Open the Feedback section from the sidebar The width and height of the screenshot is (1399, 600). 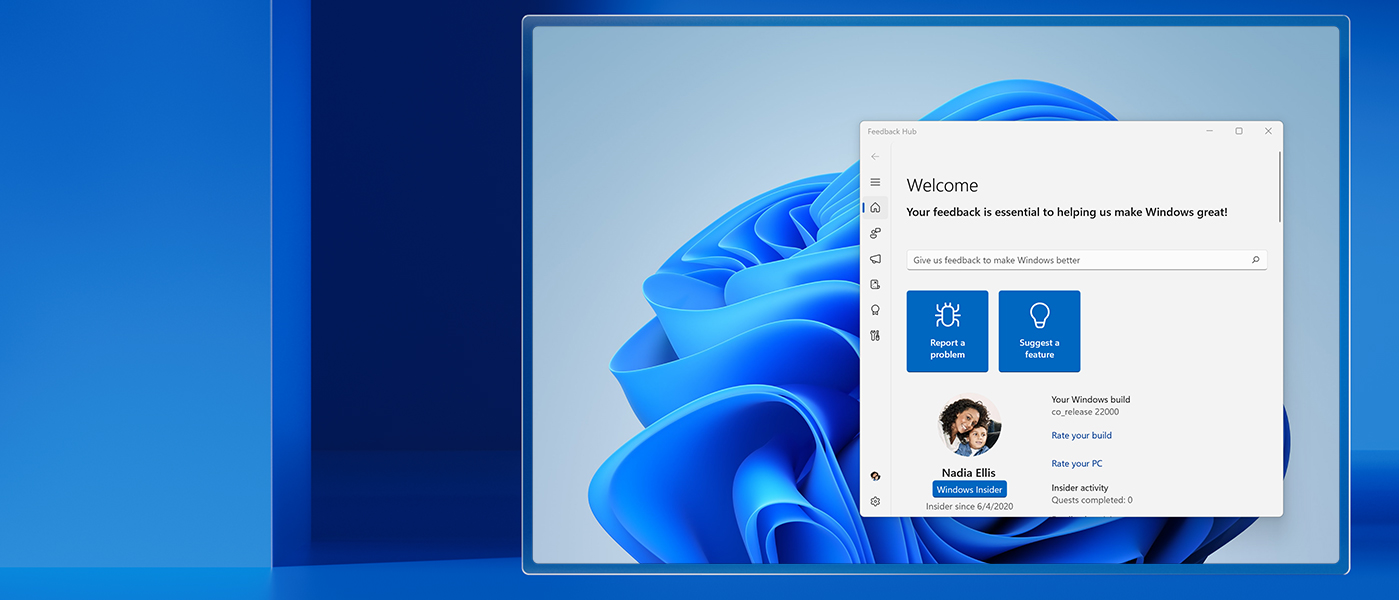tap(875, 233)
